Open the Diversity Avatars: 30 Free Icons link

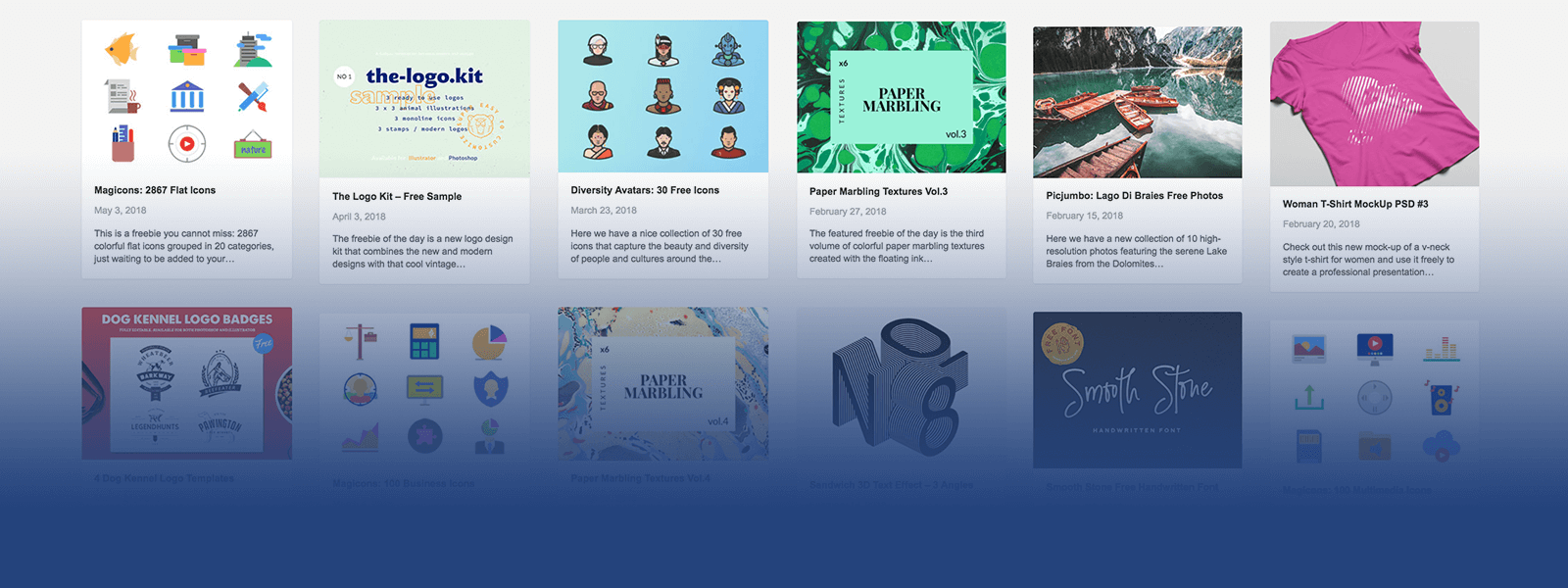645,190
